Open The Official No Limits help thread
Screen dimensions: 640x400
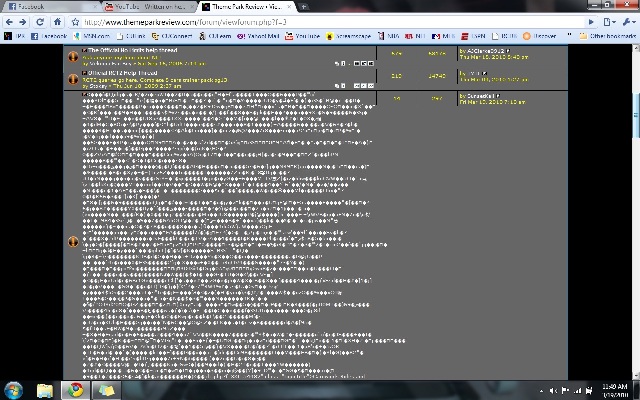tap(133, 50)
